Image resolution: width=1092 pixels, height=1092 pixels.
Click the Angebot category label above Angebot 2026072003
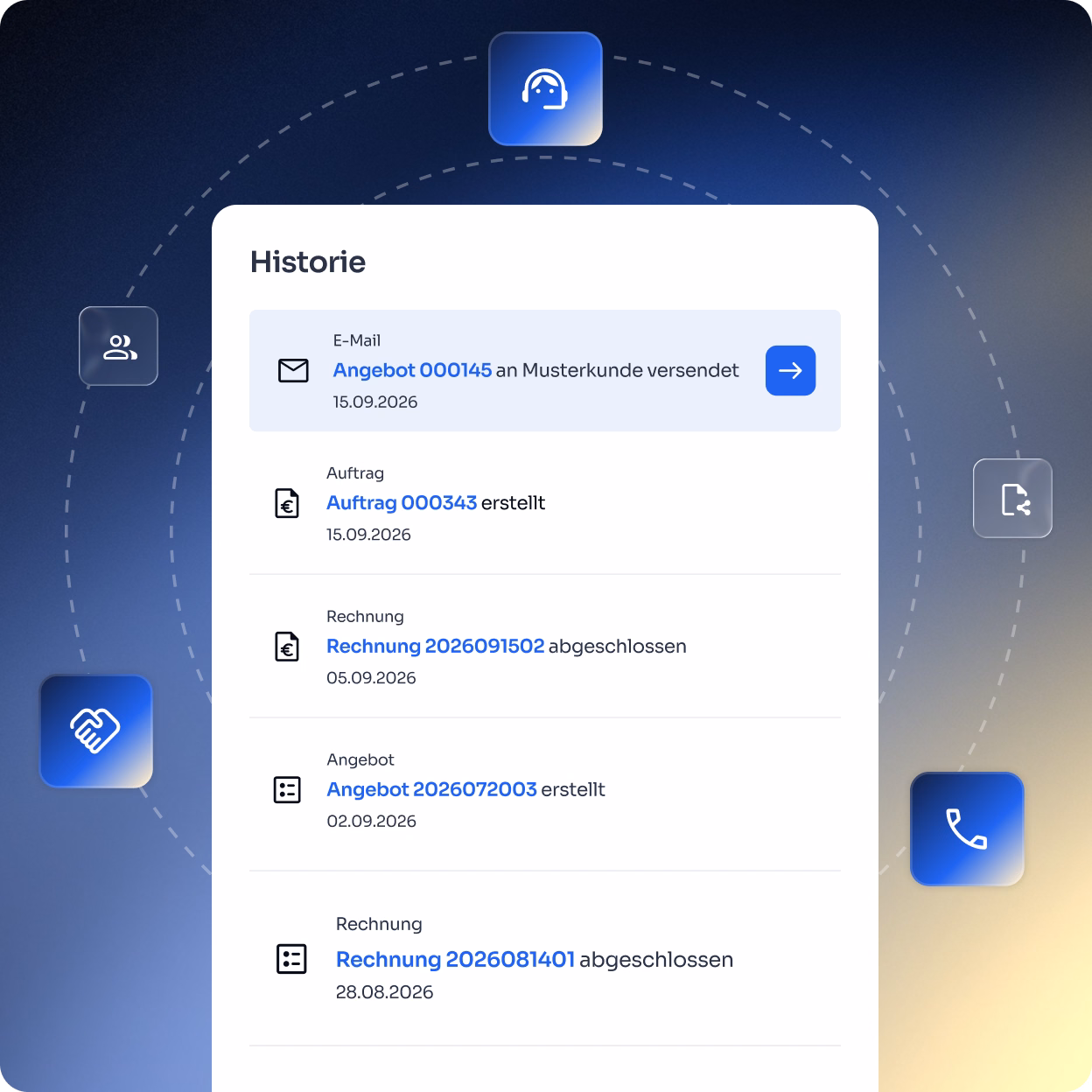pos(360,759)
